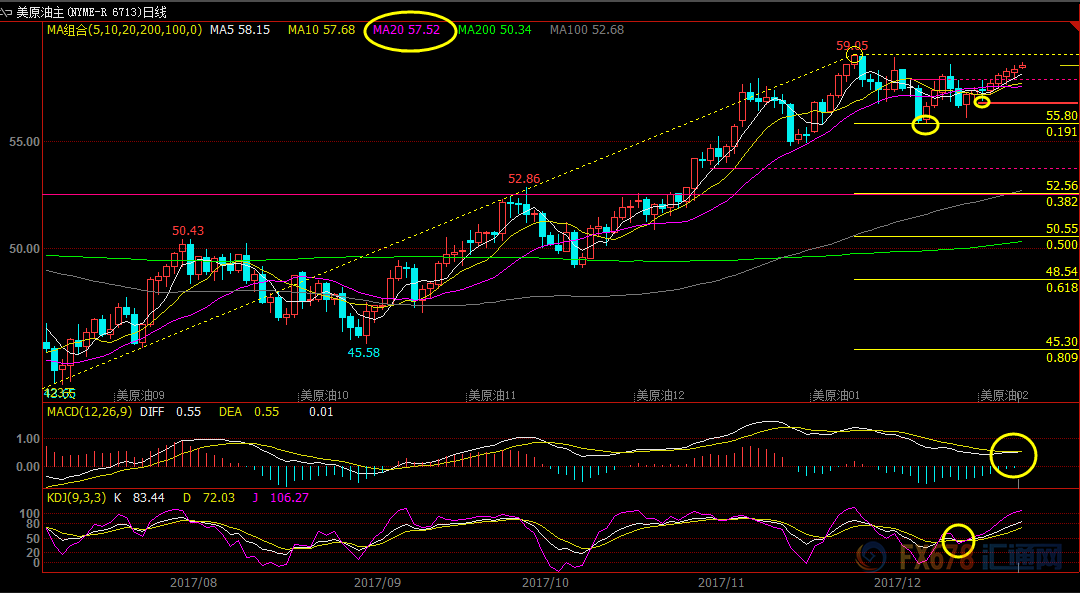Click the yellow ellipse at the 55.80 low
Screen dimensions: 1080x593
point(925,125)
